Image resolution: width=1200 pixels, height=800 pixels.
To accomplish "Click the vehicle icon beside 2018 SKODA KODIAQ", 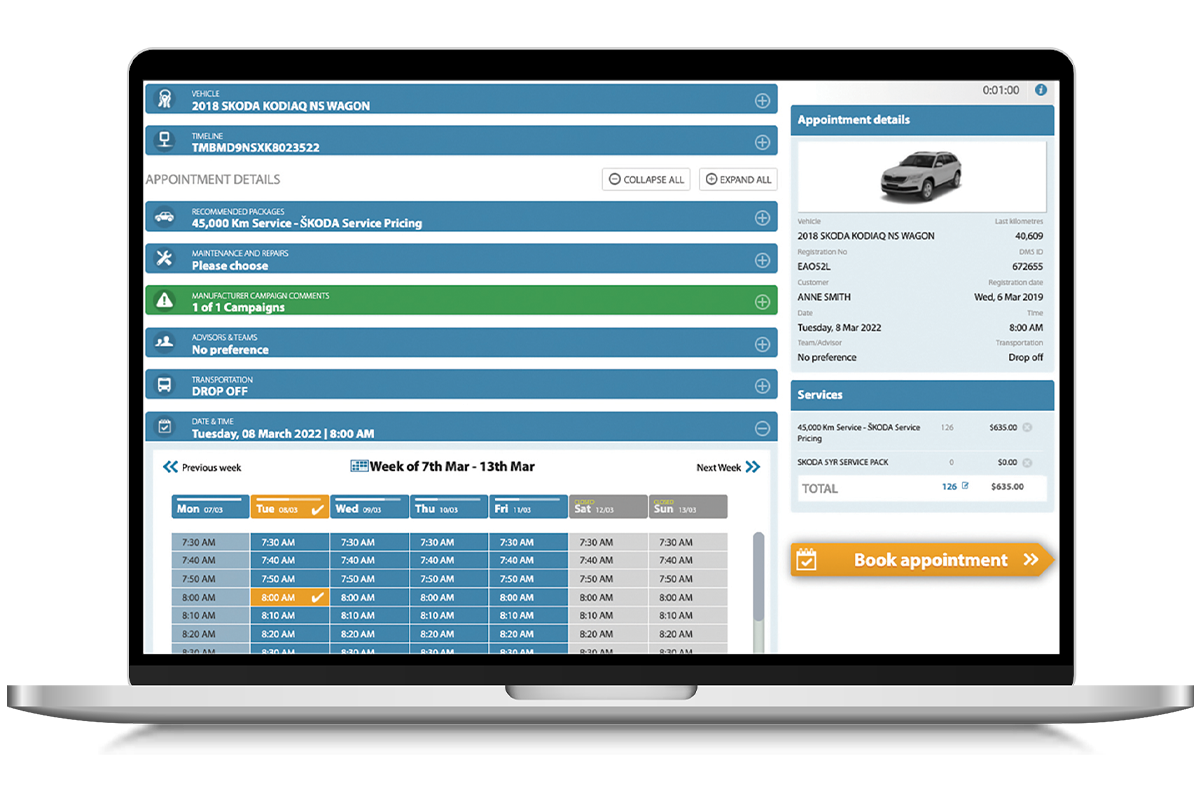I will (x=165, y=100).
